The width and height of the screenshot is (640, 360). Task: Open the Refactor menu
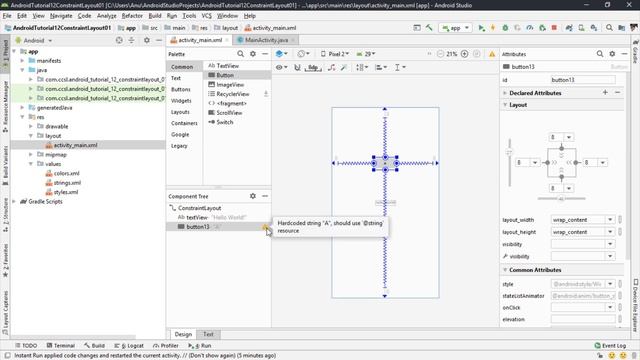pos(132,16)
